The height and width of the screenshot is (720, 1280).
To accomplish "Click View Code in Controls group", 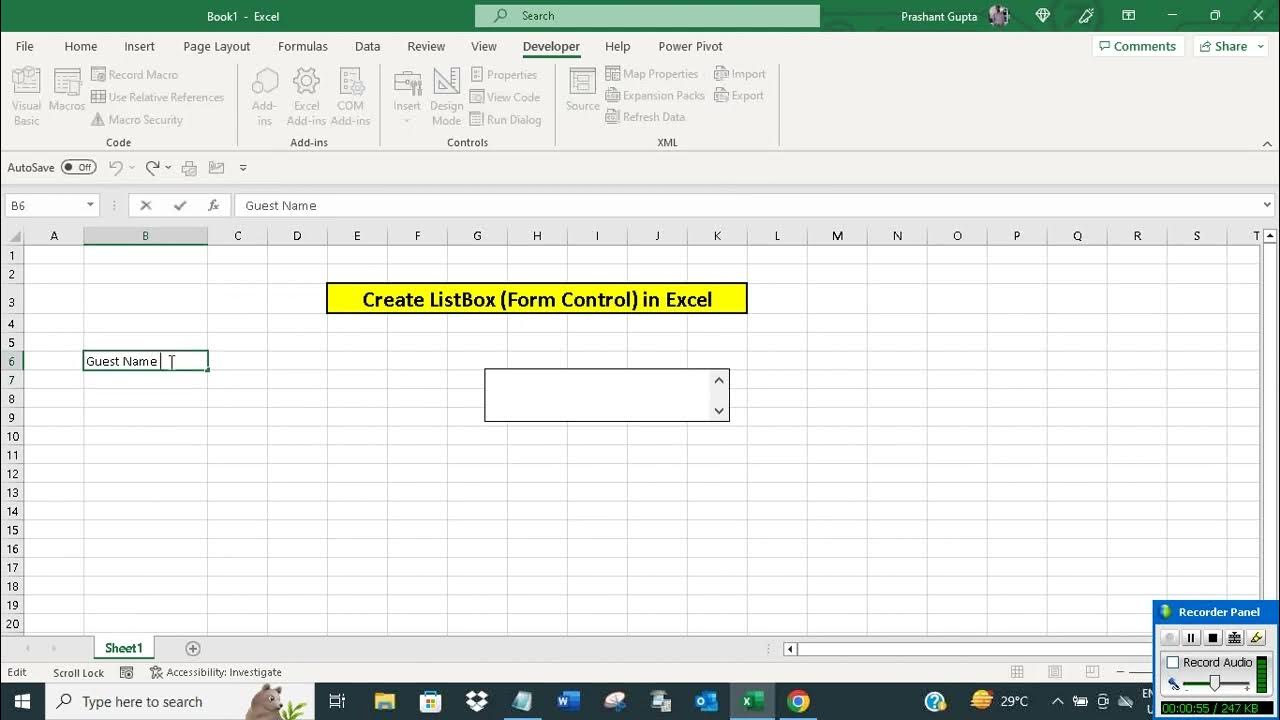I will 505,97.
